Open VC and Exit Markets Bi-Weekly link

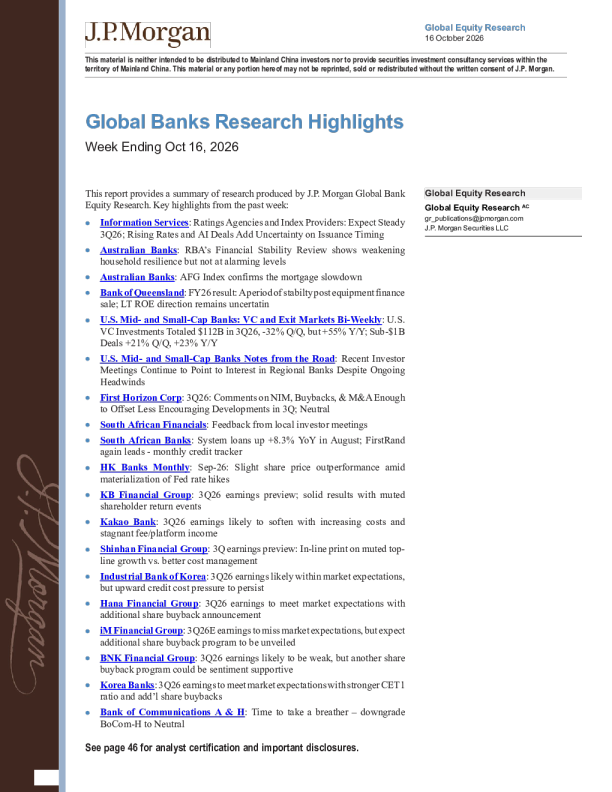(241, 320)
